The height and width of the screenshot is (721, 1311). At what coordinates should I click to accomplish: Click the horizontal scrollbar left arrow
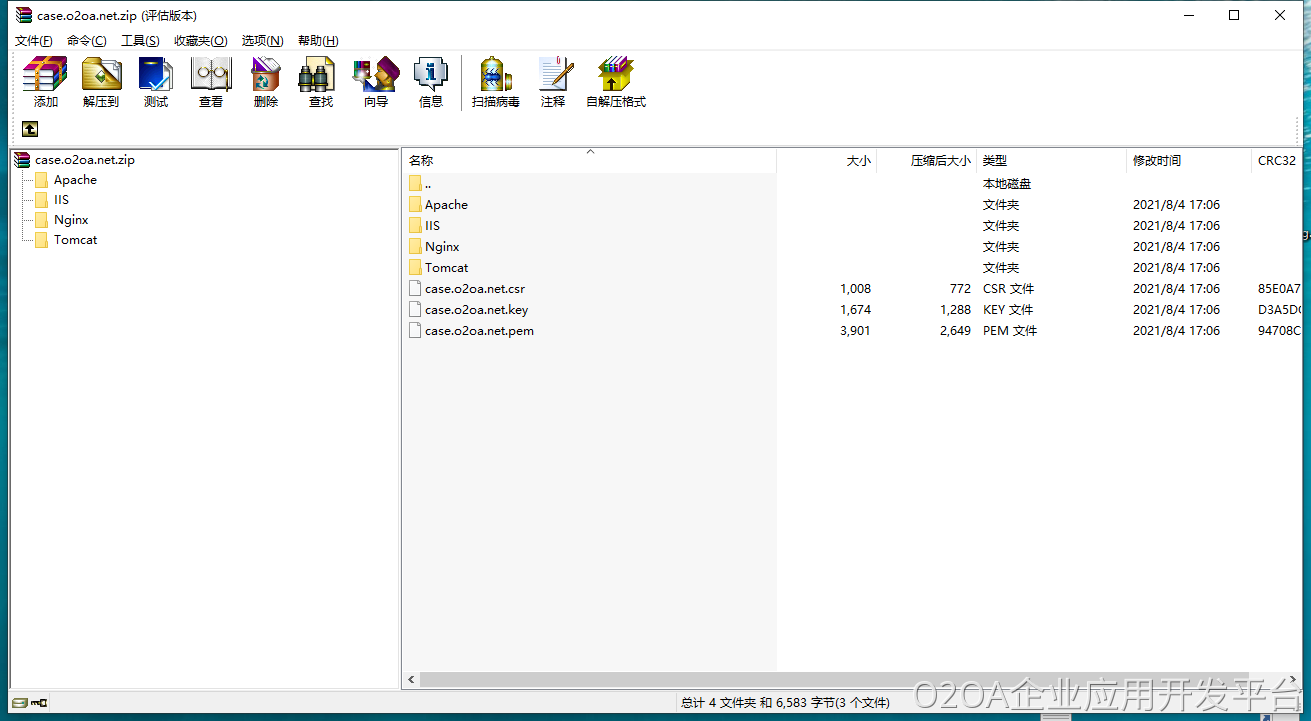(x=411, y=680)
